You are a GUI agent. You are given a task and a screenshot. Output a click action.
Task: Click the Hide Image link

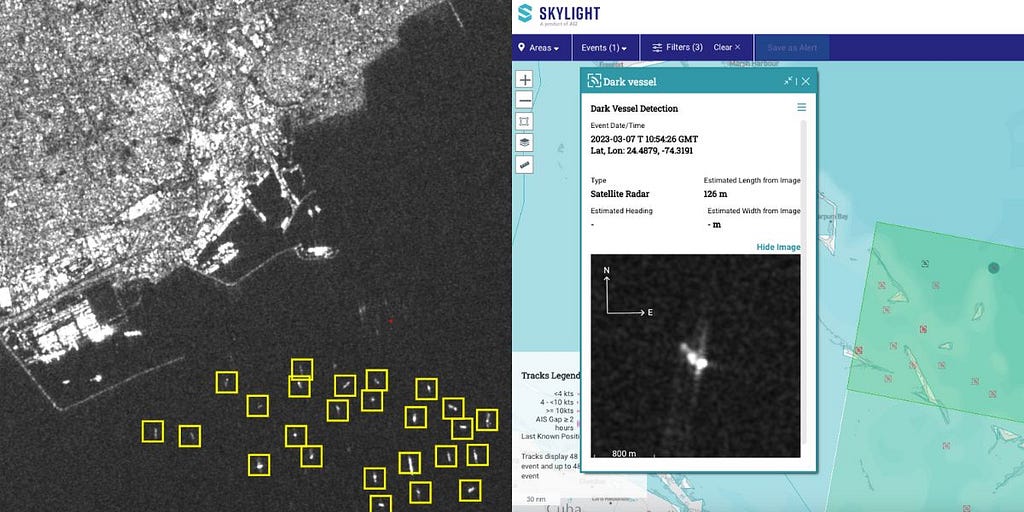[x=778, y=247]
